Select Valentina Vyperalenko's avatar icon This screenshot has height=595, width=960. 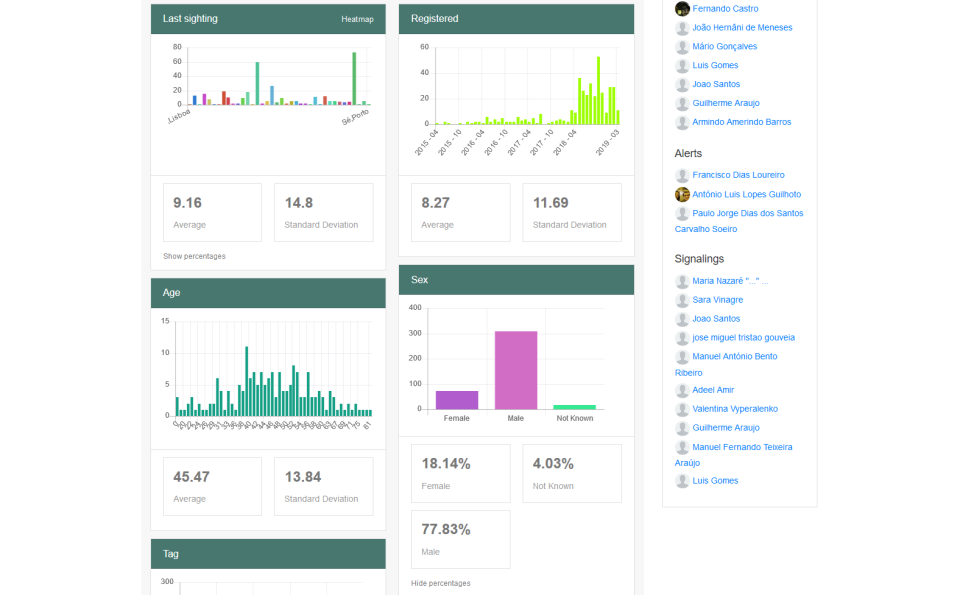(682, 409)
